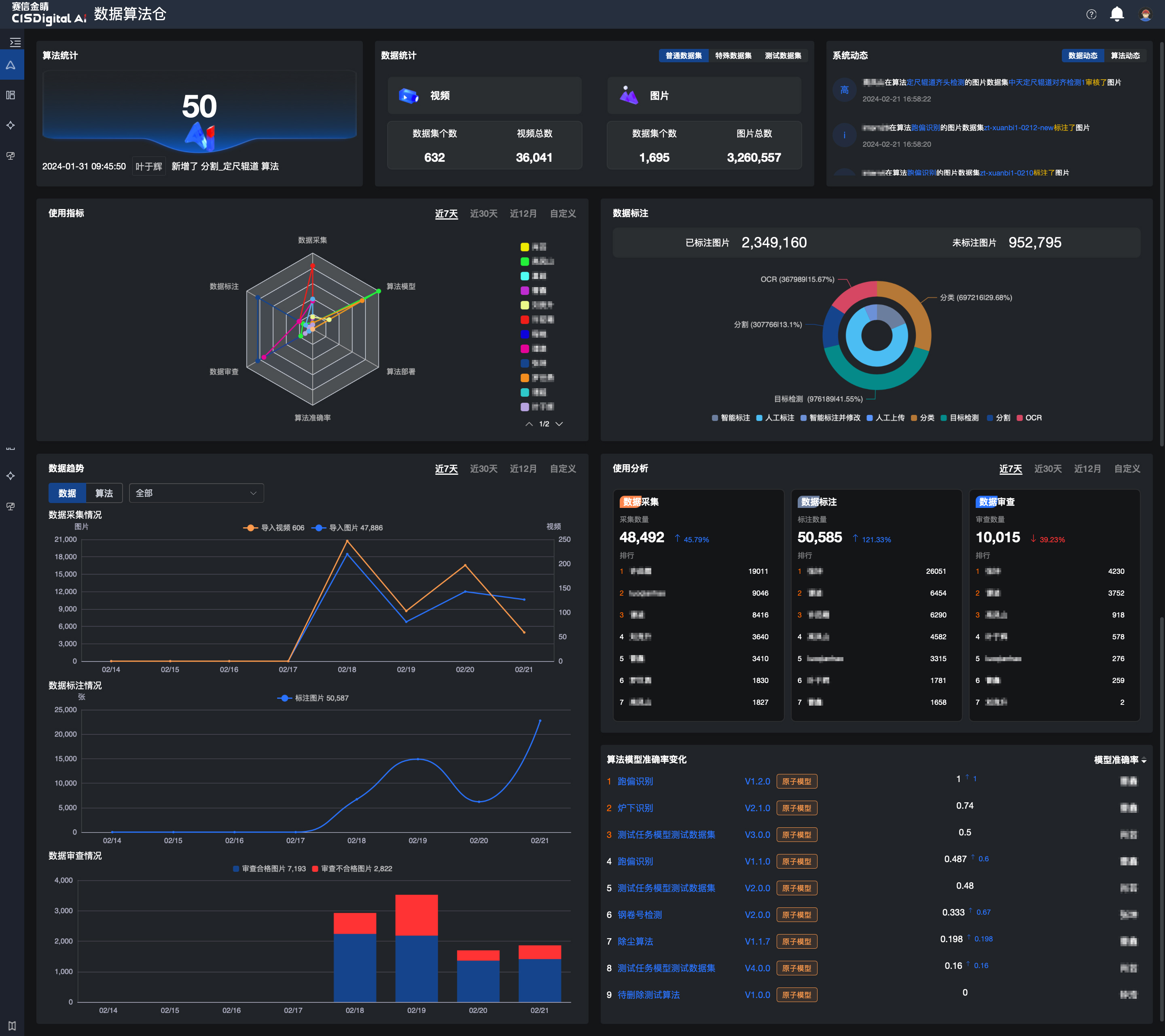Toggle the 人工标注 legend item
Screen dimensions: 1165x1036
(775, 418)
